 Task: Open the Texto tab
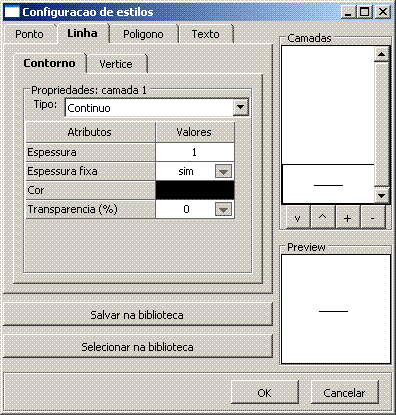pyautogui.click(x=205, y=34)
